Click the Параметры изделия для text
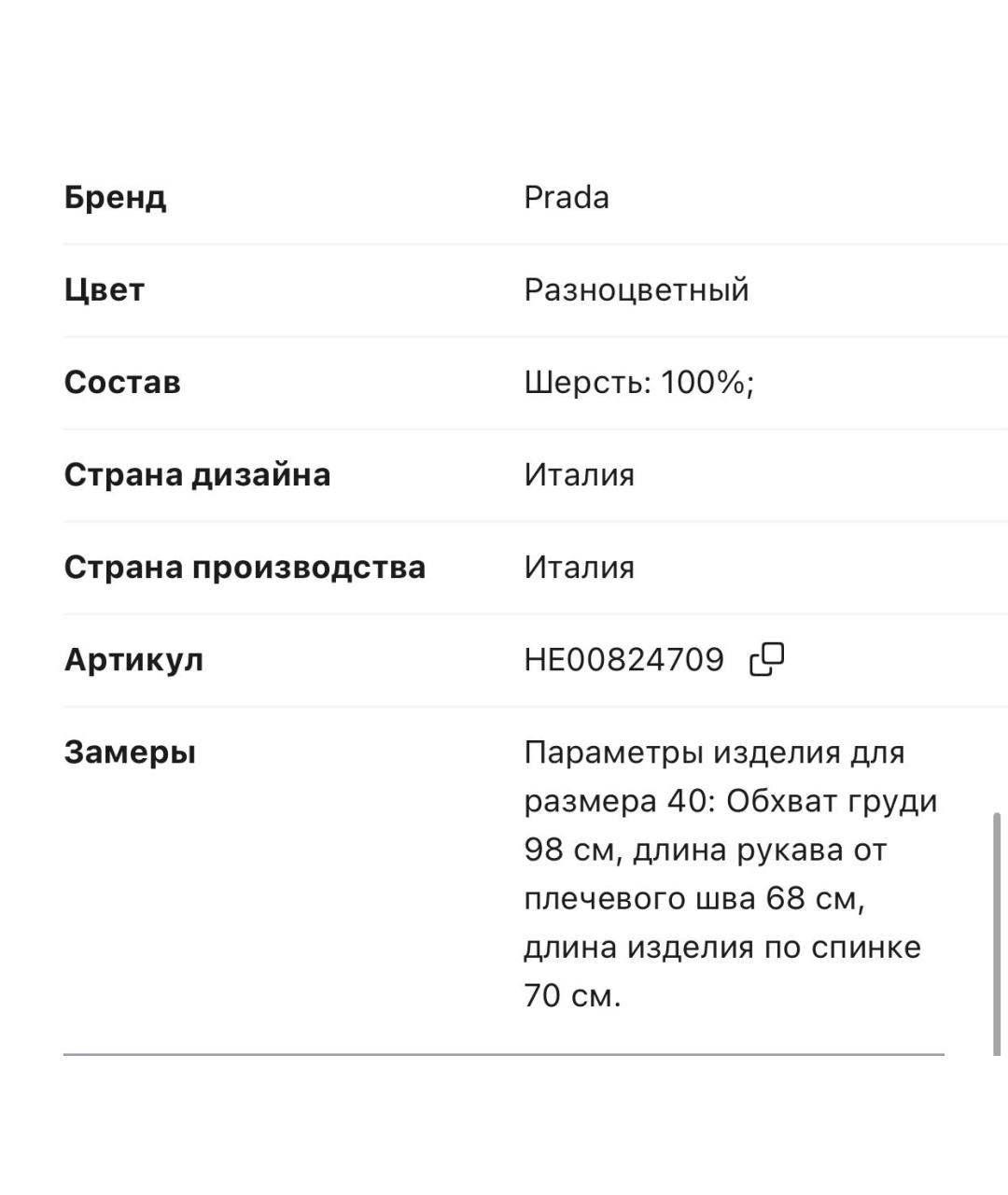 (x=714, y=752)
